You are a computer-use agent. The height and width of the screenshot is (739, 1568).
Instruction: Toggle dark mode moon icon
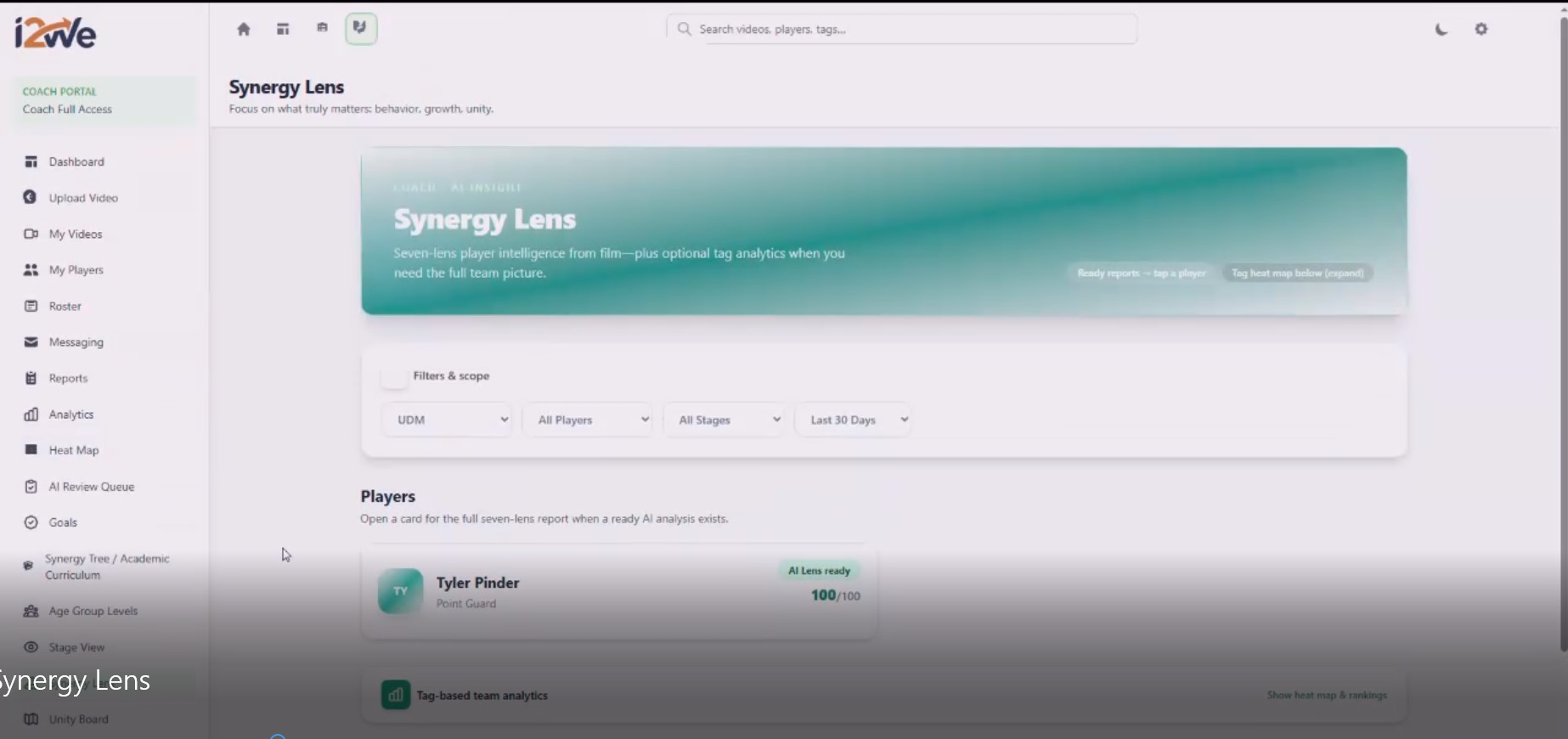(x=1441, y=30)
